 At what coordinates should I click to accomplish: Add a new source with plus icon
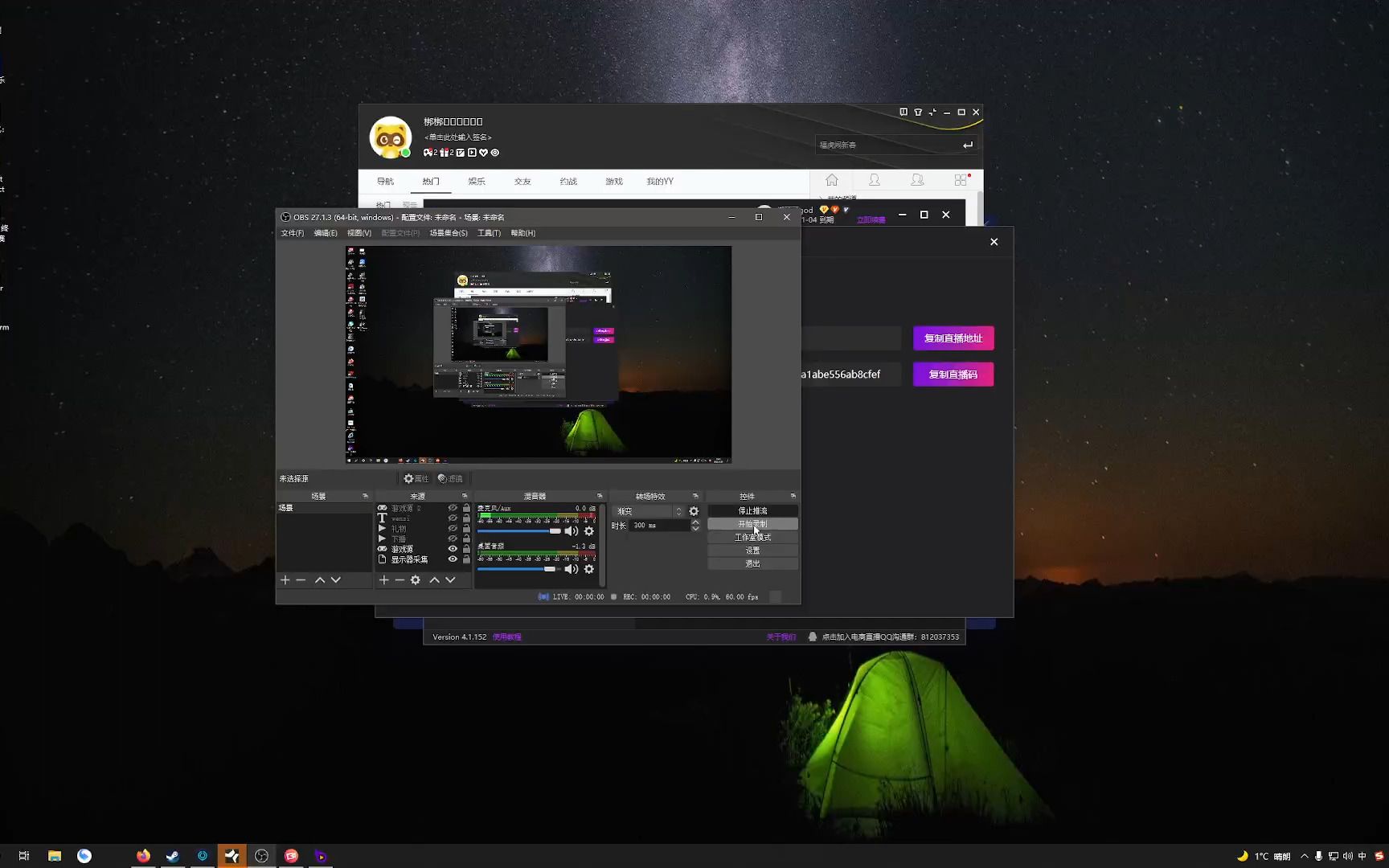[384, 579]
